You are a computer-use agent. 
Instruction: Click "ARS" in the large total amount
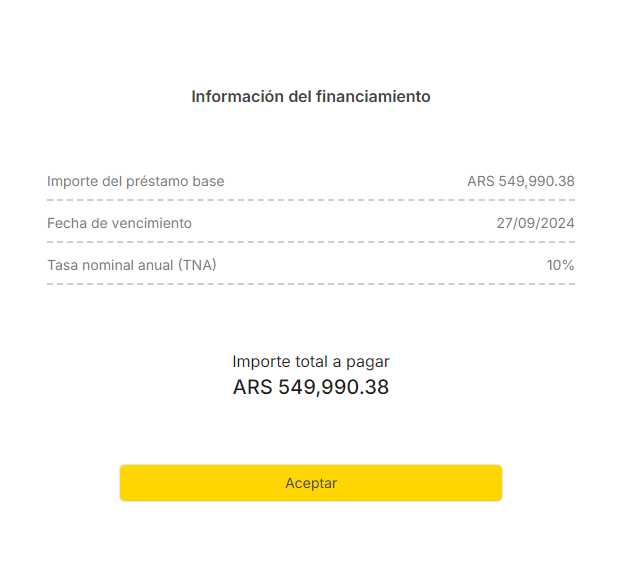coord(253,387)
